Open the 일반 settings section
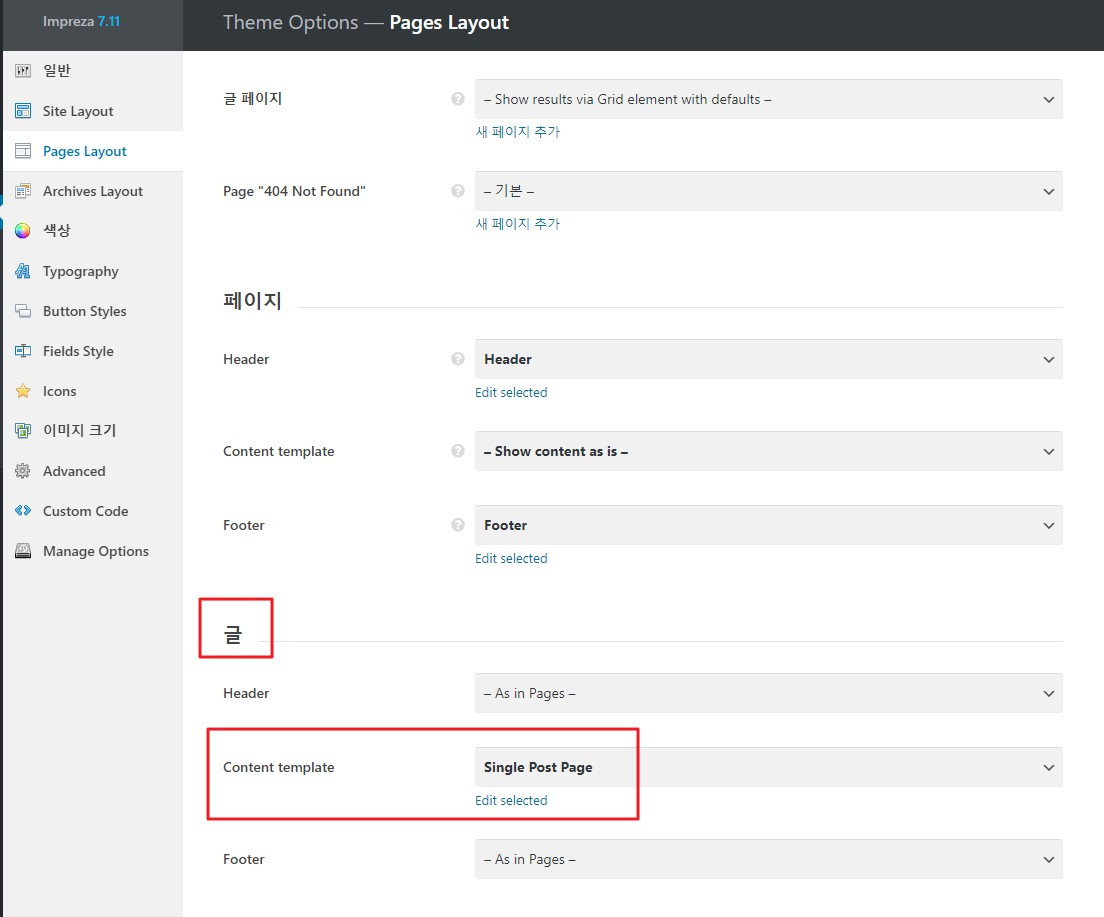This screenshot has height=917, width=1104. (93, 70)
